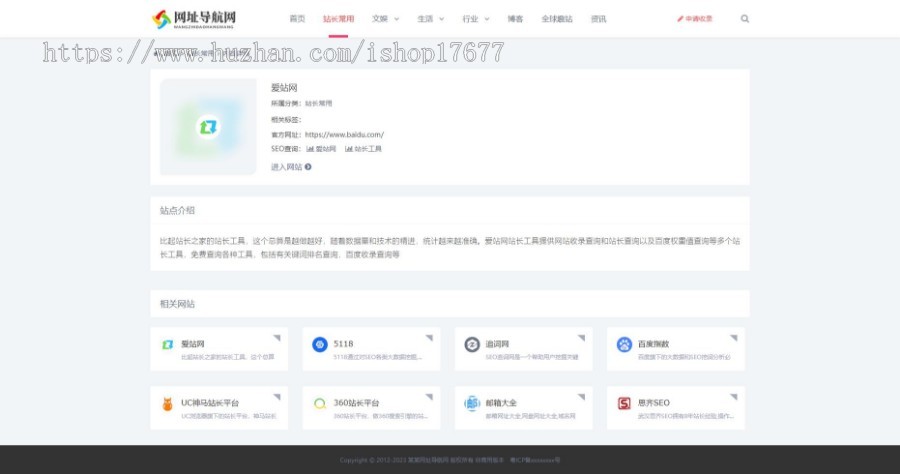Open the 5118 card title
The image size is (900, 474).
pyautogui.click(x=343, y=344)
